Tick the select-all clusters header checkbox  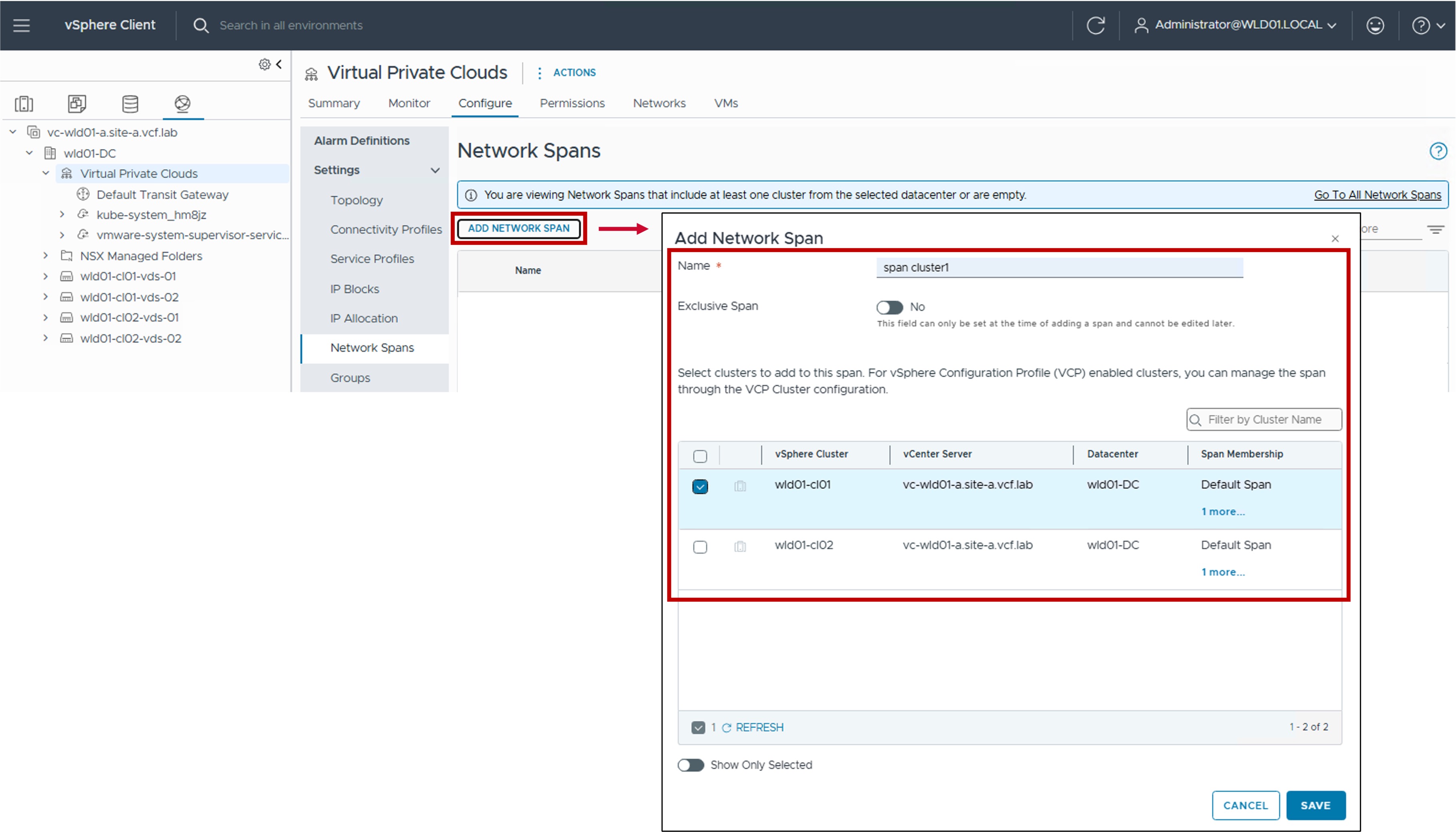pyautogui.click(x=699, y=456)
